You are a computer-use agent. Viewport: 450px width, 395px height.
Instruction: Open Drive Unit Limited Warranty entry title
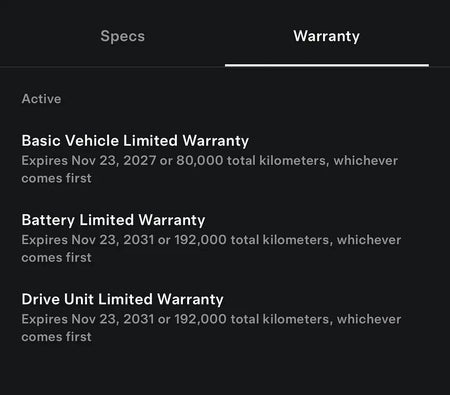(x=122, y=299)
